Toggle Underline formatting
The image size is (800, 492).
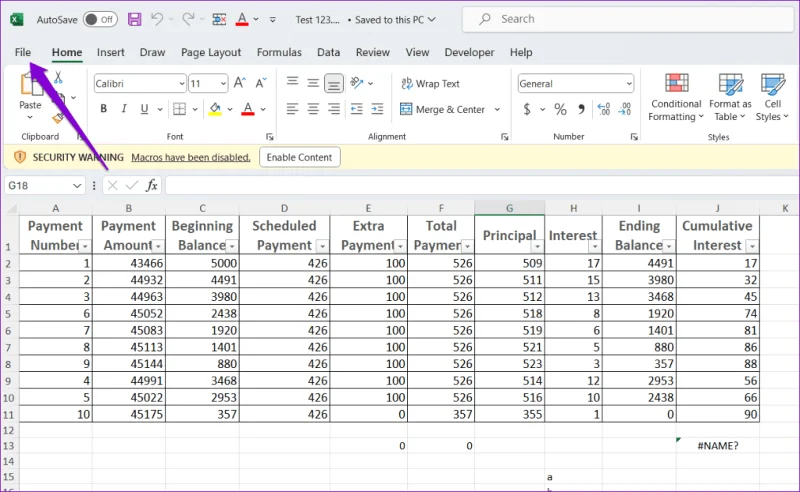pyautogui.click(x=144, y=109)
